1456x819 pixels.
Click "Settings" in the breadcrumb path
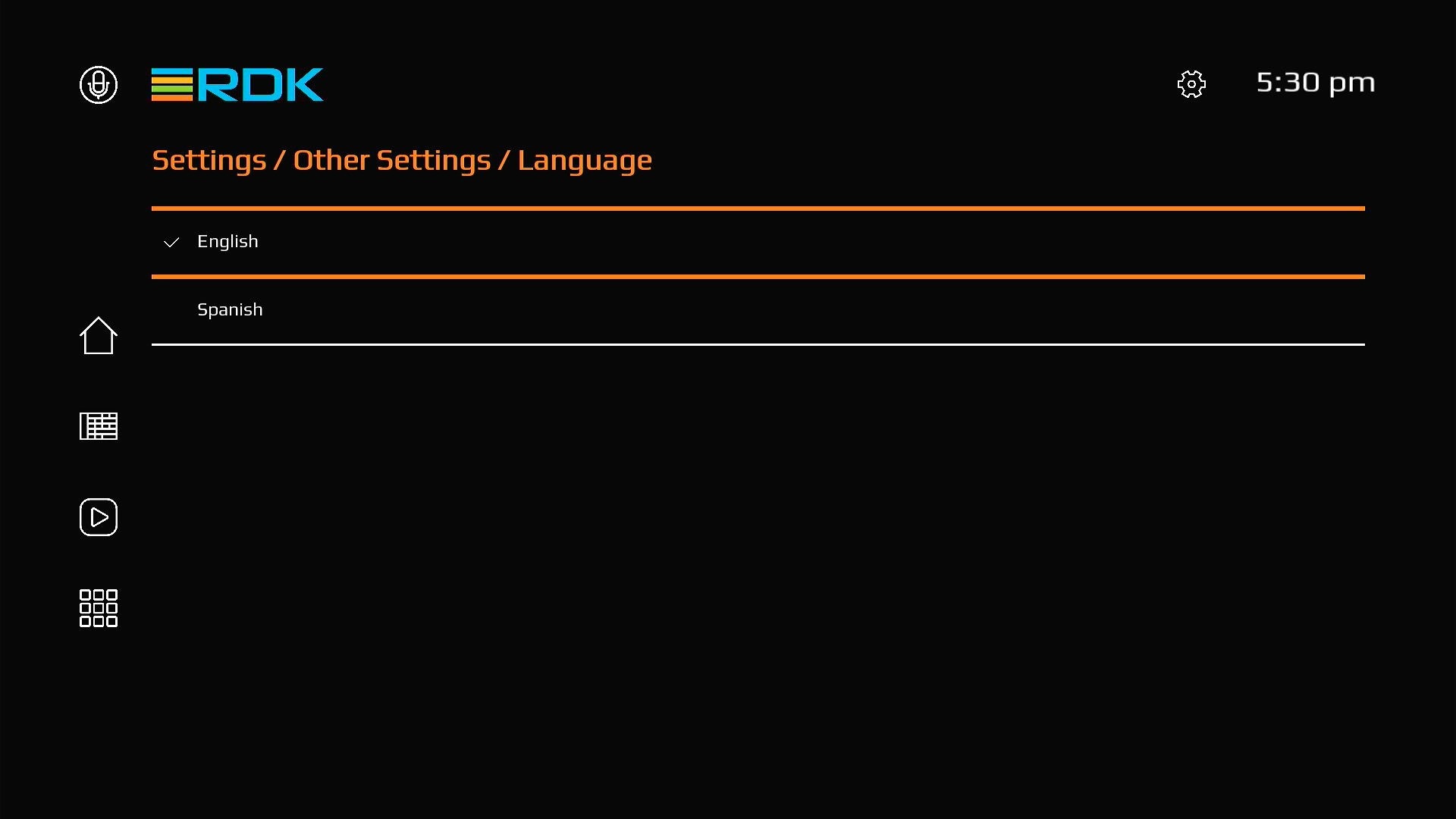coord(209,161)
